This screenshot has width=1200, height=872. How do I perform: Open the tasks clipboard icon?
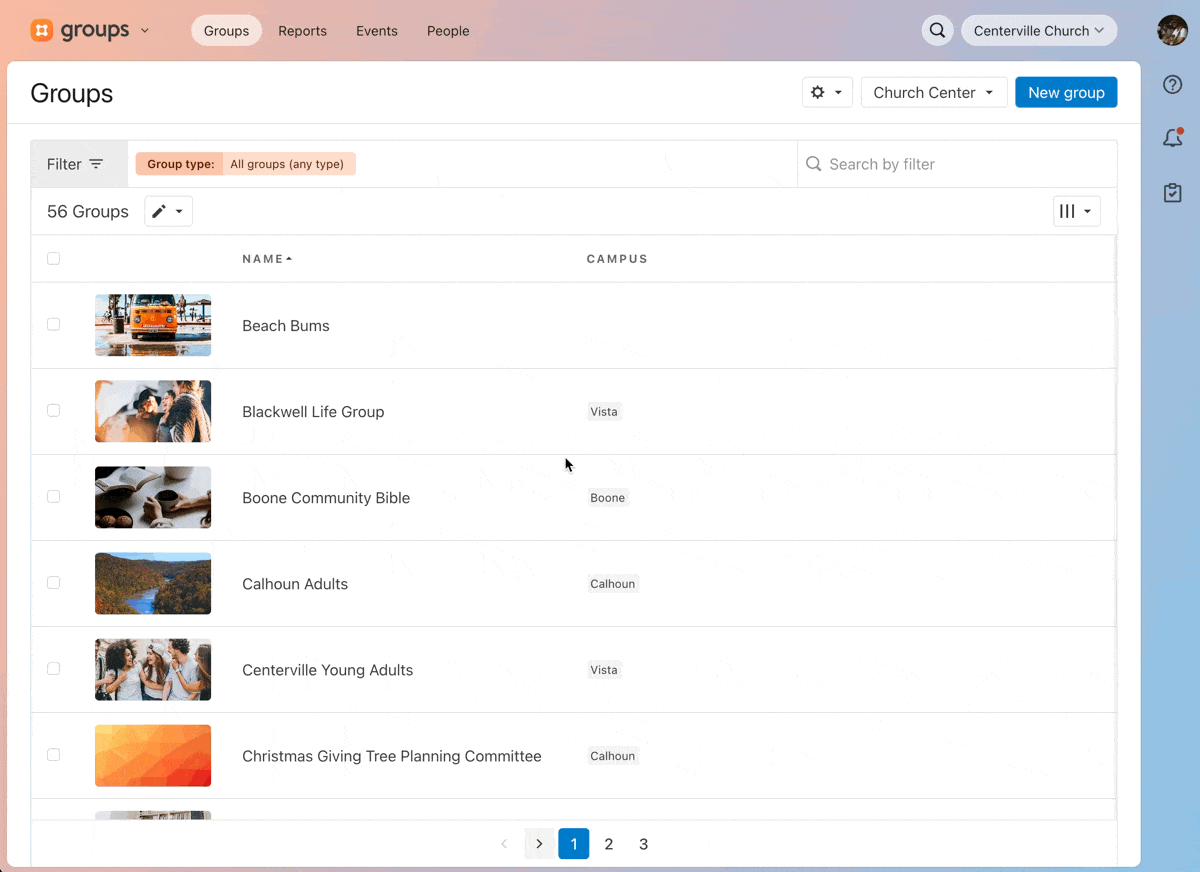click(1173, 193)
